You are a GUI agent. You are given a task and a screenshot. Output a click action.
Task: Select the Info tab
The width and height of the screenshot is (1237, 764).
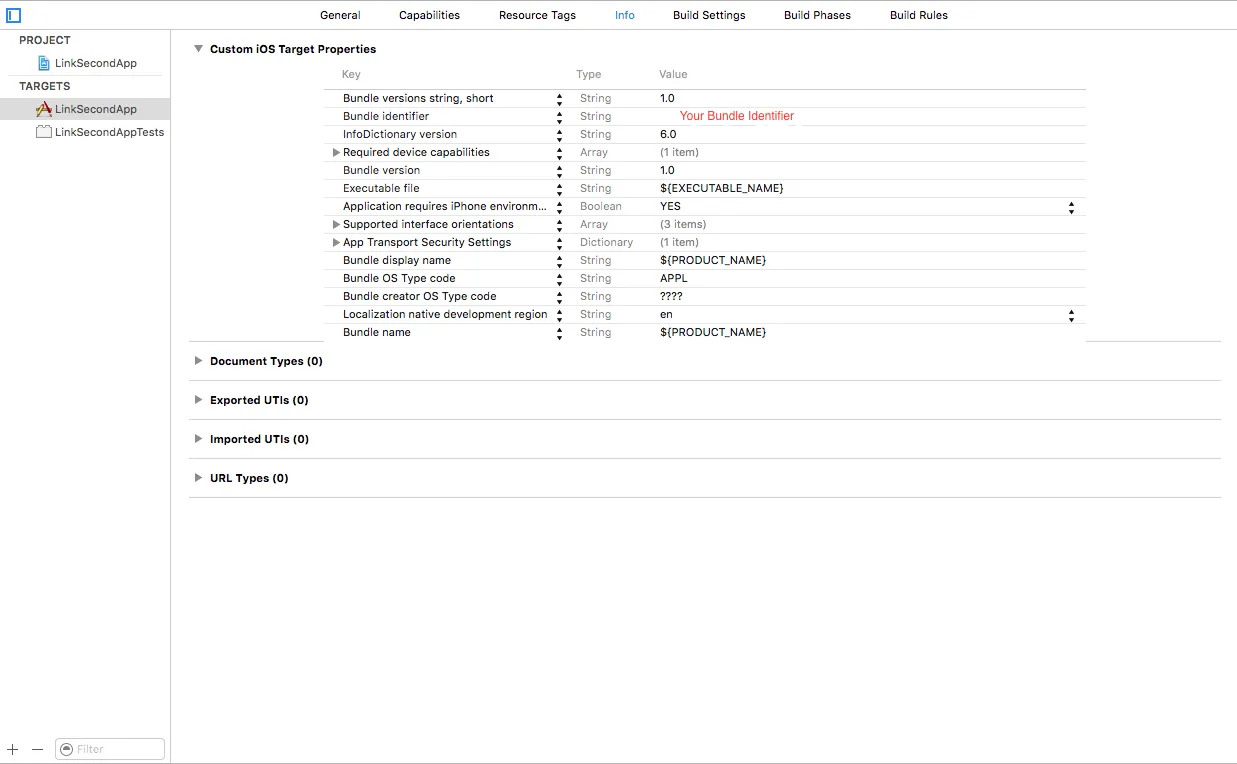(x=625, y=15)
